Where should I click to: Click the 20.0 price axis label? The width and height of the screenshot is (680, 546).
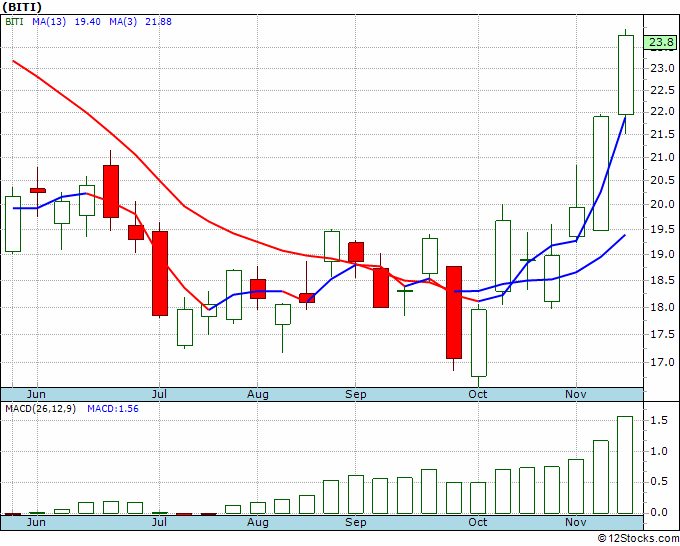click(662, 204)
